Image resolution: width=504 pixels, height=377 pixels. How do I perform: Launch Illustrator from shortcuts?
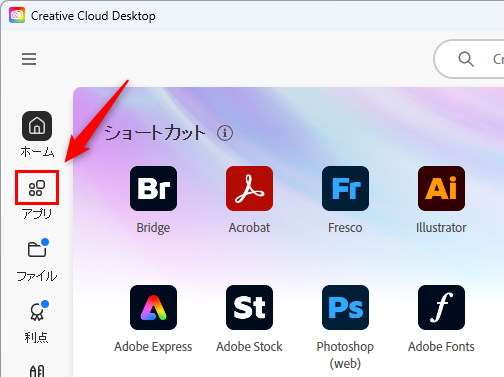tap(441, 188)
